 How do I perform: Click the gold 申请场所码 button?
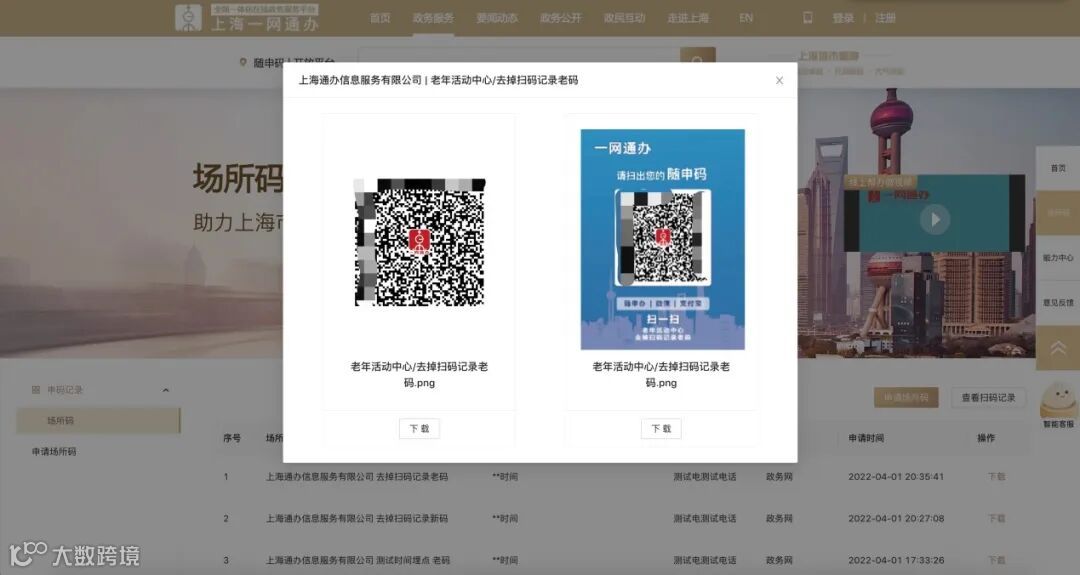tap(906, 397)
